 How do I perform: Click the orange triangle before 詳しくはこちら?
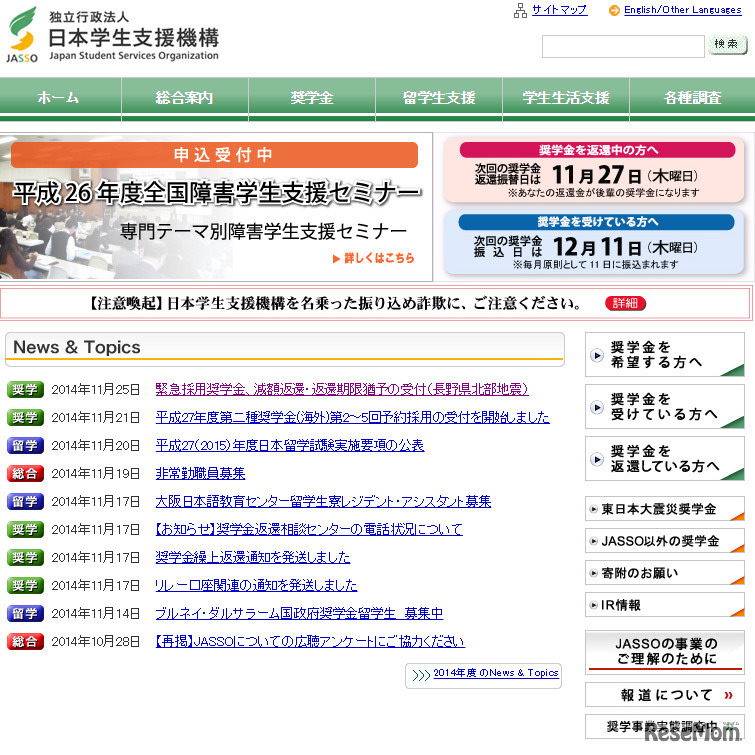tap(337, 259)
